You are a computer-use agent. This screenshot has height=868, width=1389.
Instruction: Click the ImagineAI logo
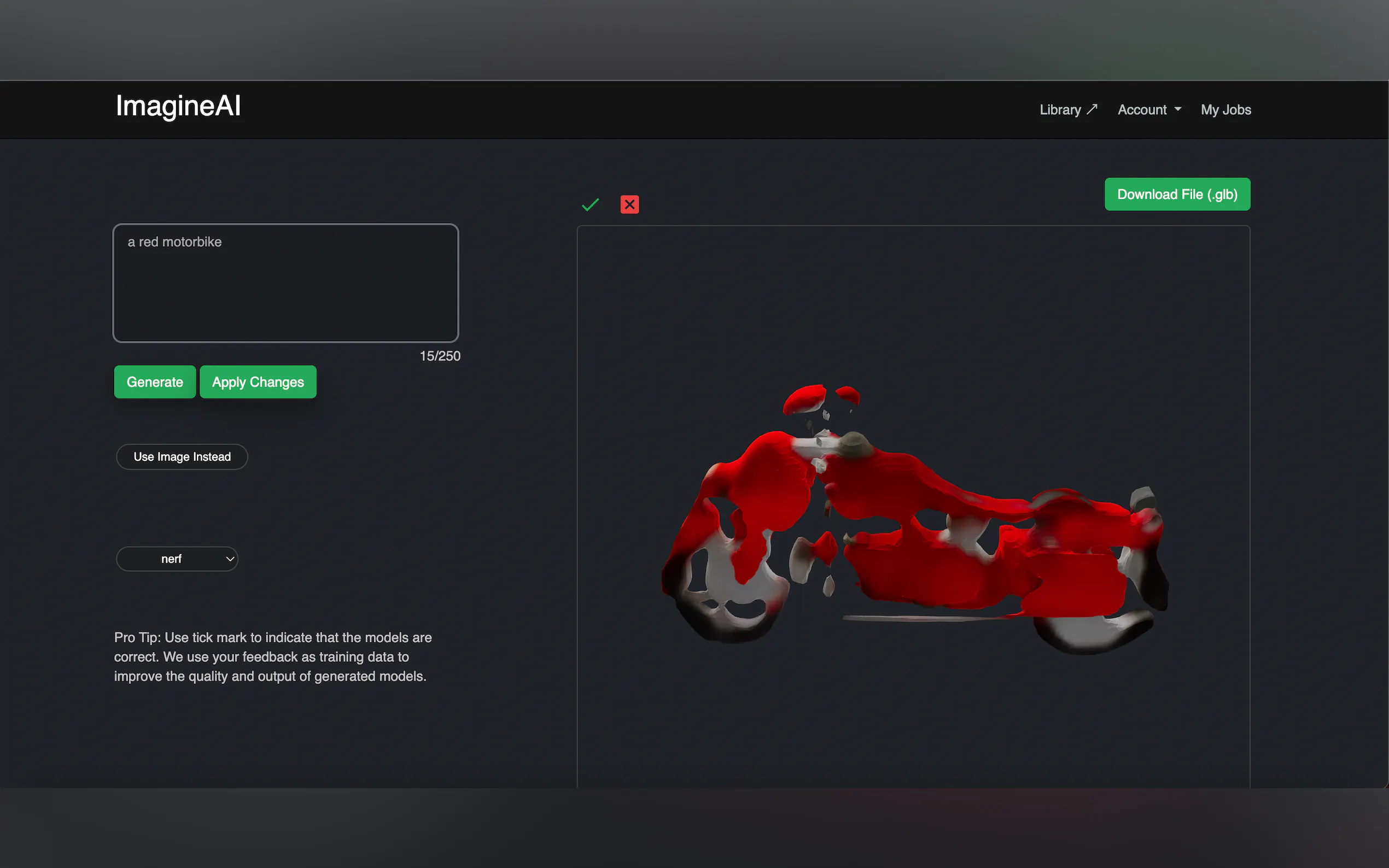click(178, 106)
